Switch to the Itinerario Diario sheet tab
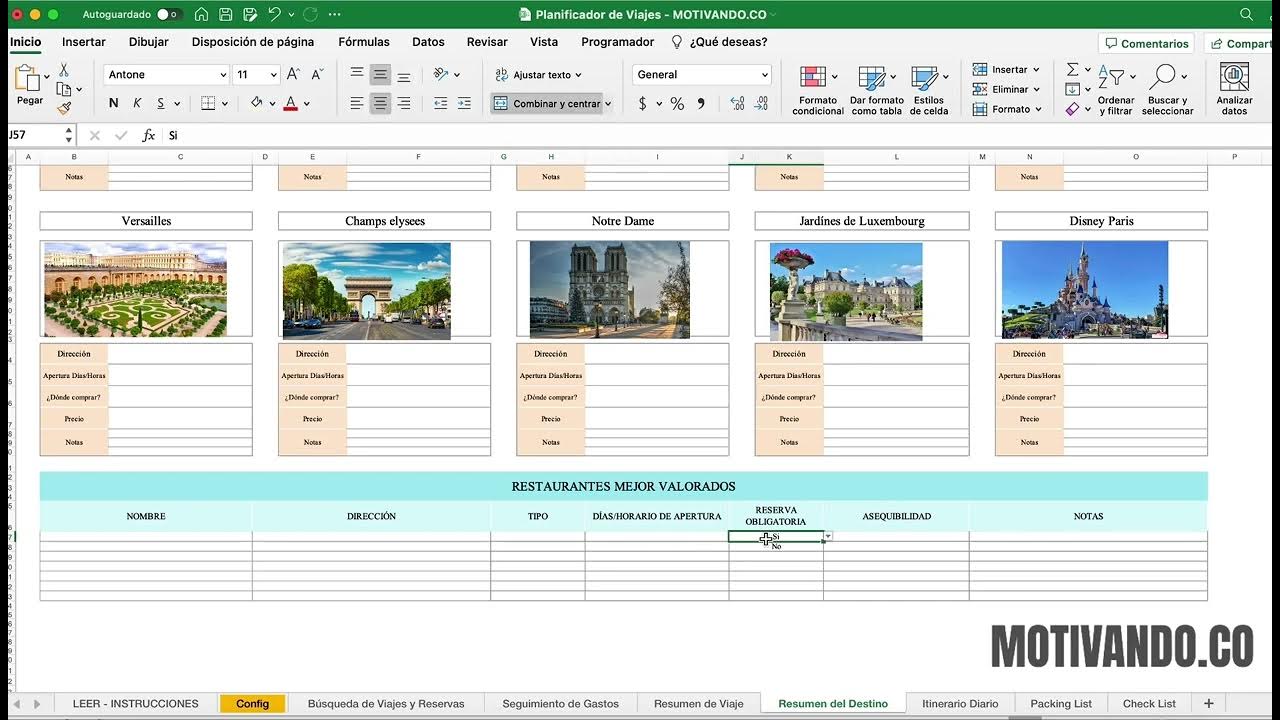This screenshot has height=720, width=1280. tap(960, 703)
